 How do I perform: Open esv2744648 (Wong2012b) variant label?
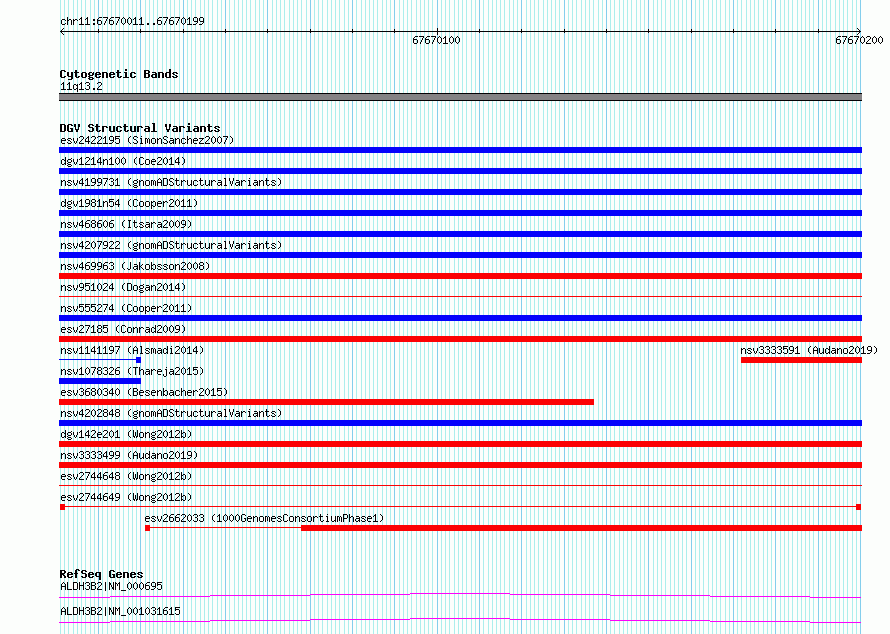pos(126,476)
